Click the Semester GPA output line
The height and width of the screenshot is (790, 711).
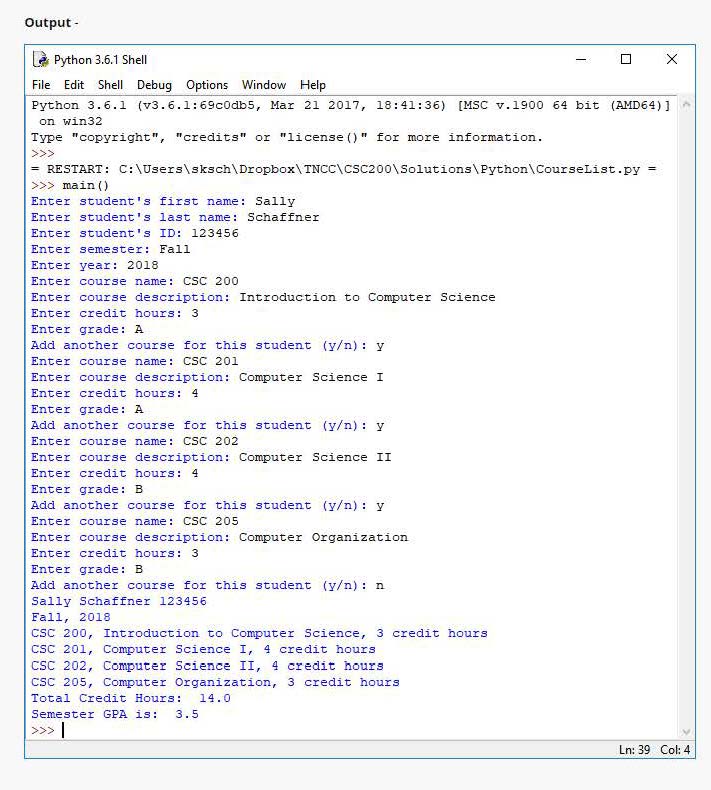(115, 714)
